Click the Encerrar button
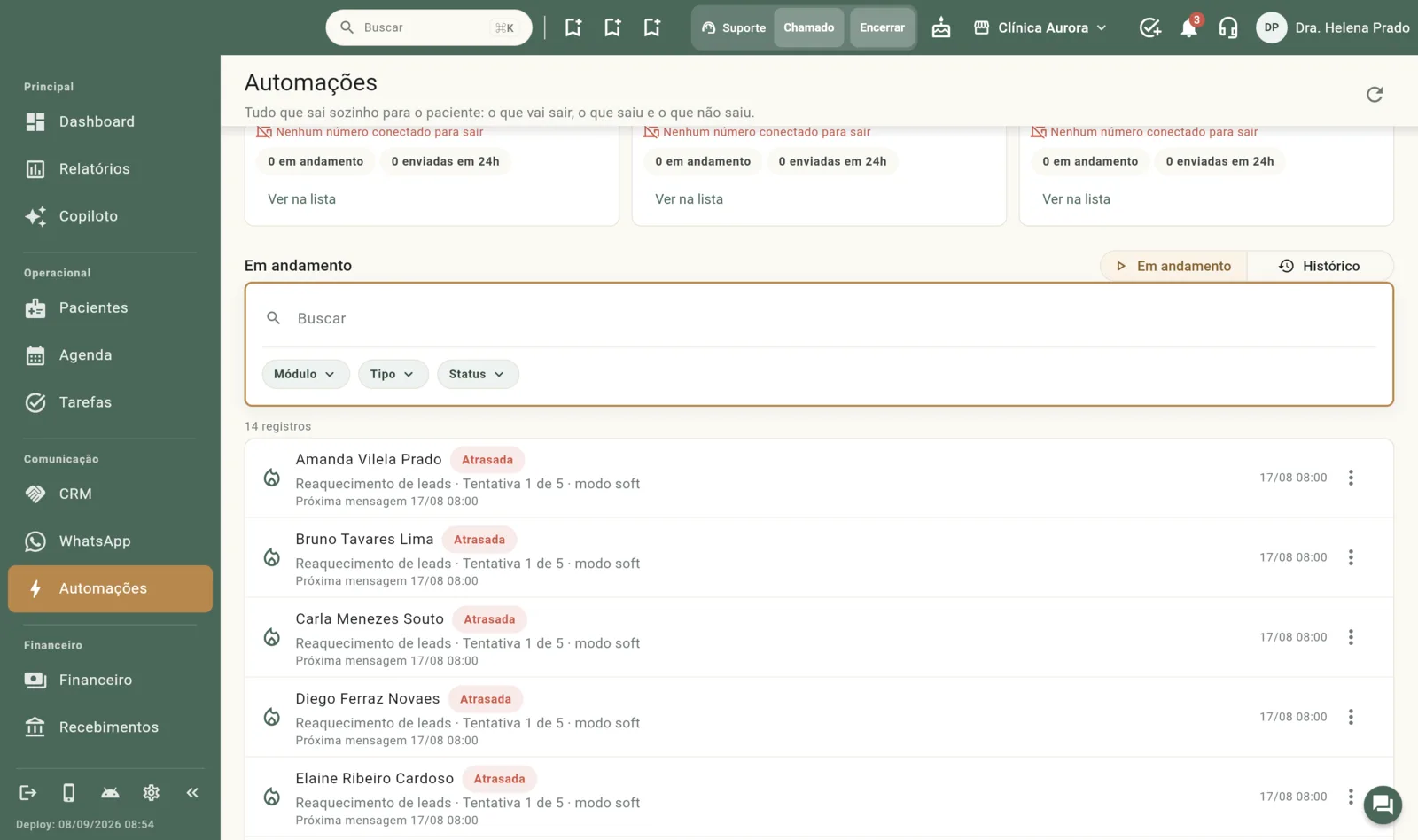The width and height of the screenshot is (1418, 840). pos(882,27)
